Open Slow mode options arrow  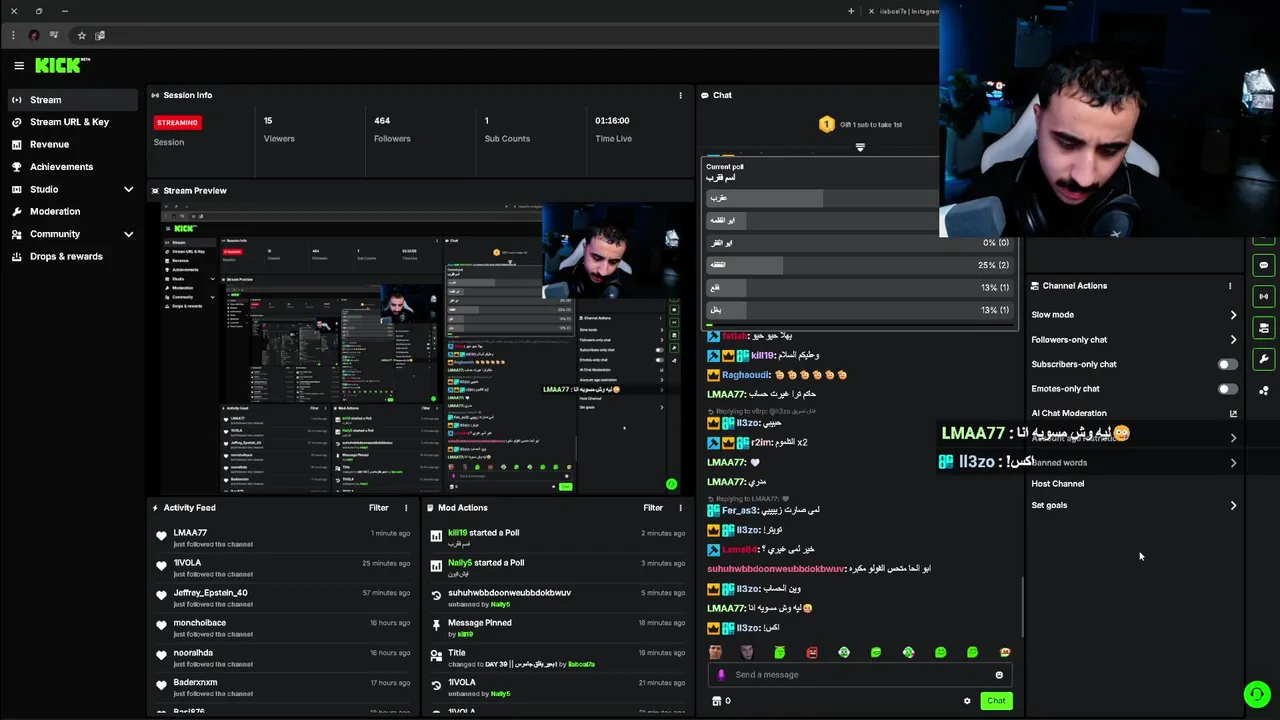pos(1233,315)
